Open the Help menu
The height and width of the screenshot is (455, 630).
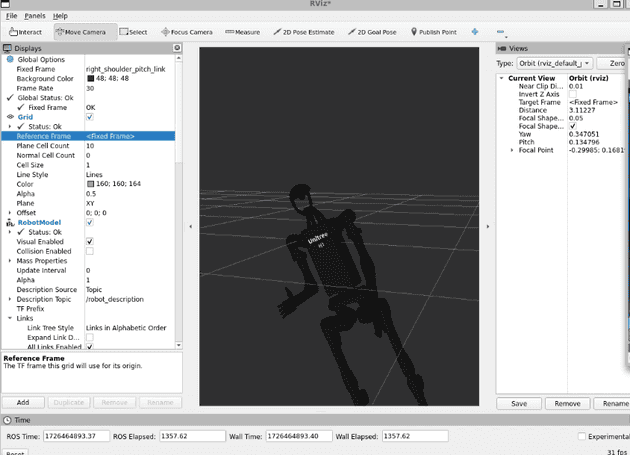click(x=60, y=16)
